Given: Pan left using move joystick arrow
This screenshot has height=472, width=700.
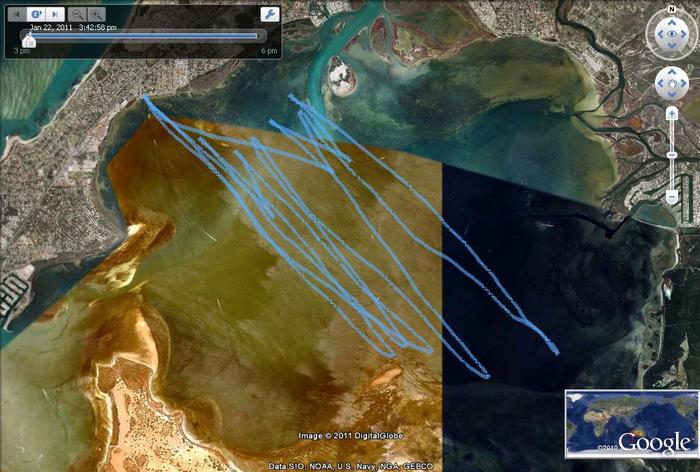Looking at the screenshot, I should click(660, 82).
